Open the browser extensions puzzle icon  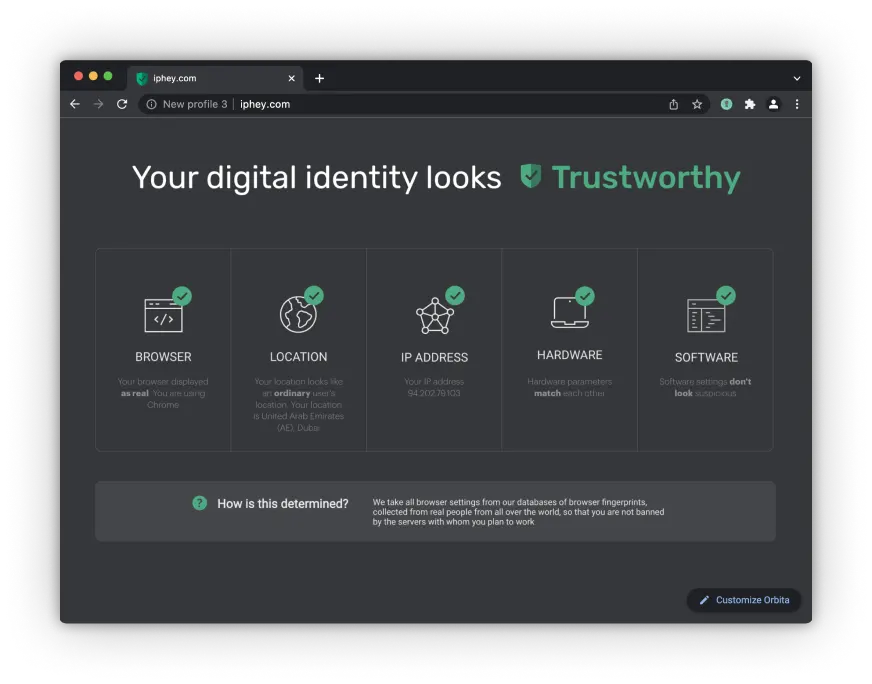[750, 104]
